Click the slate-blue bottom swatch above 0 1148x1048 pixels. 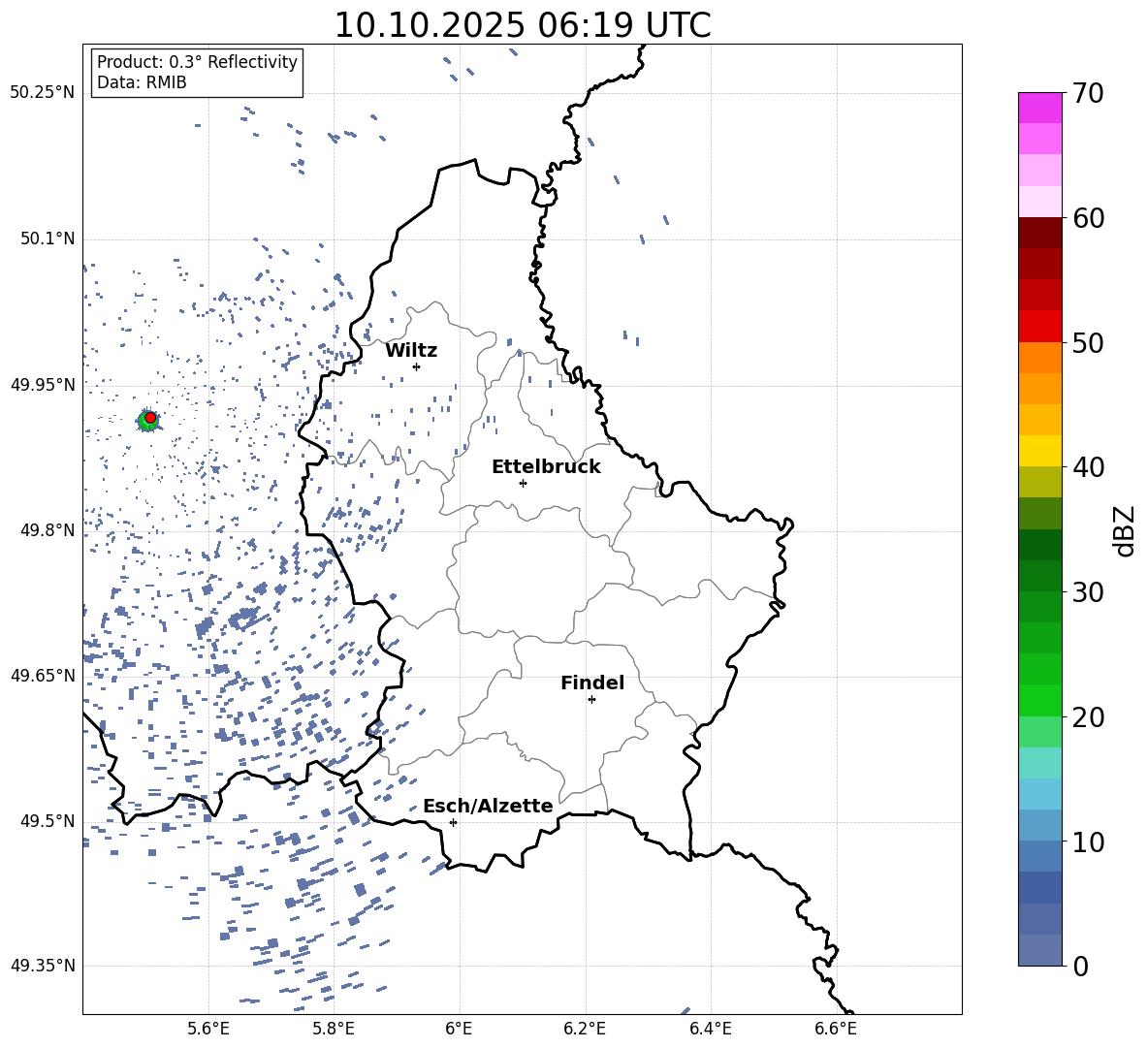[1039, 950]
